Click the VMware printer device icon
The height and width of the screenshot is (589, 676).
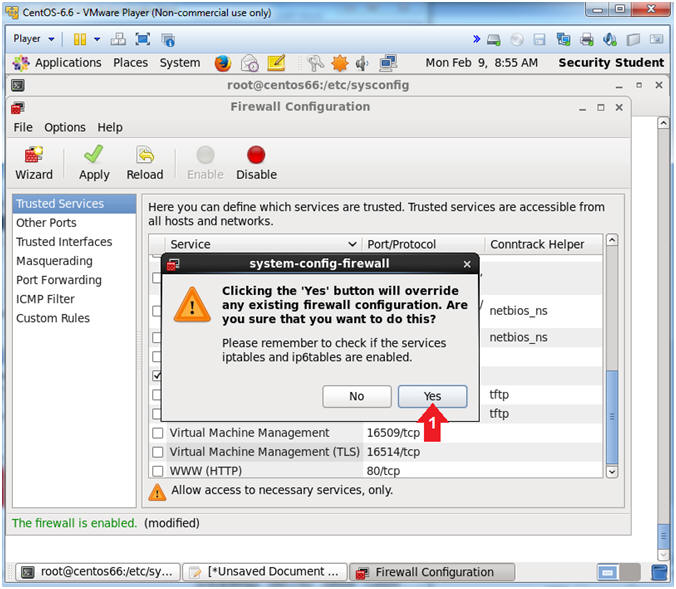(586, 40)
